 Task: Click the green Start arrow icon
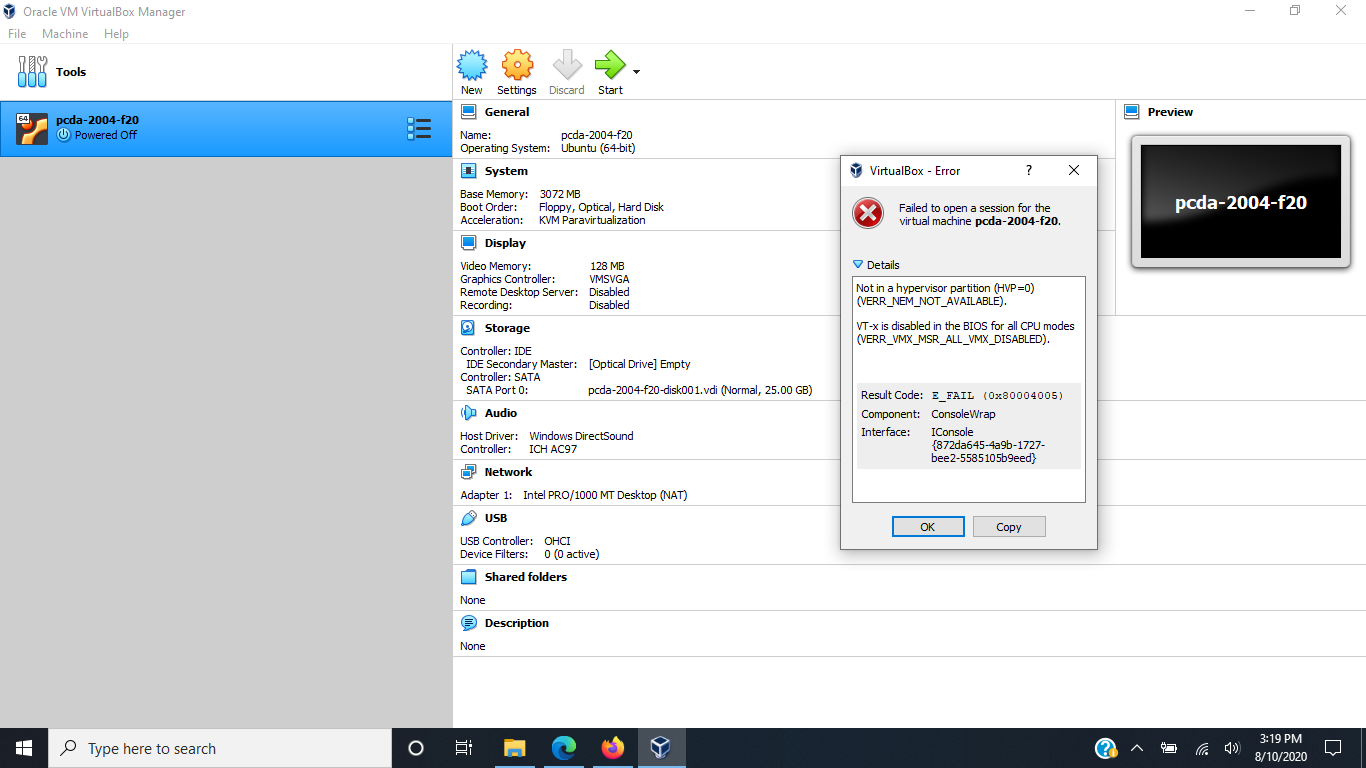609,66
